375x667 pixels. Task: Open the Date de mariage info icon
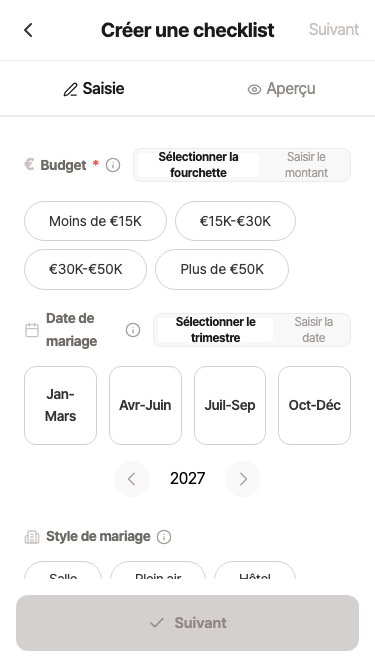click(133, 330)
